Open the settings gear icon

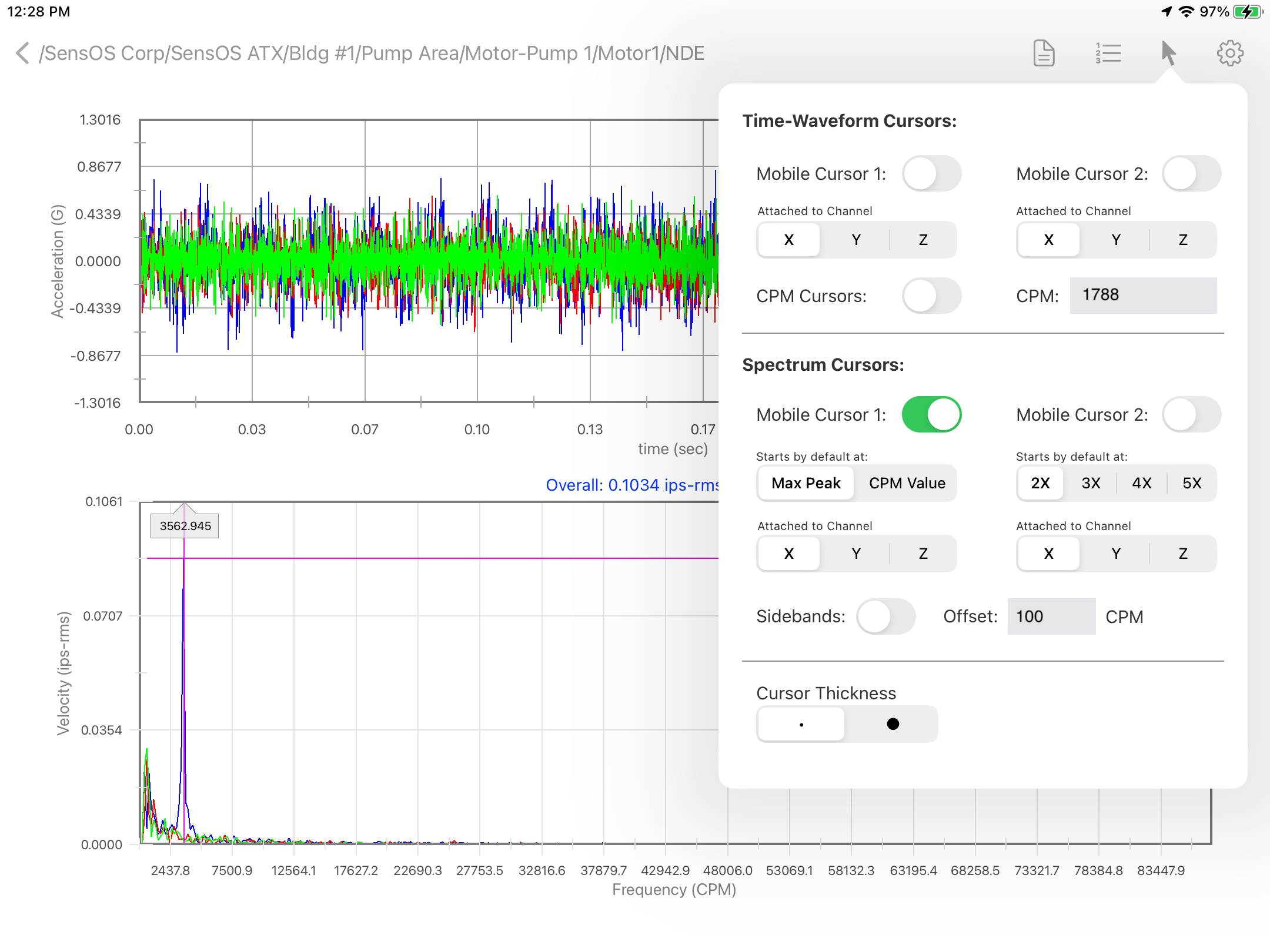(x=1229, y=53)
